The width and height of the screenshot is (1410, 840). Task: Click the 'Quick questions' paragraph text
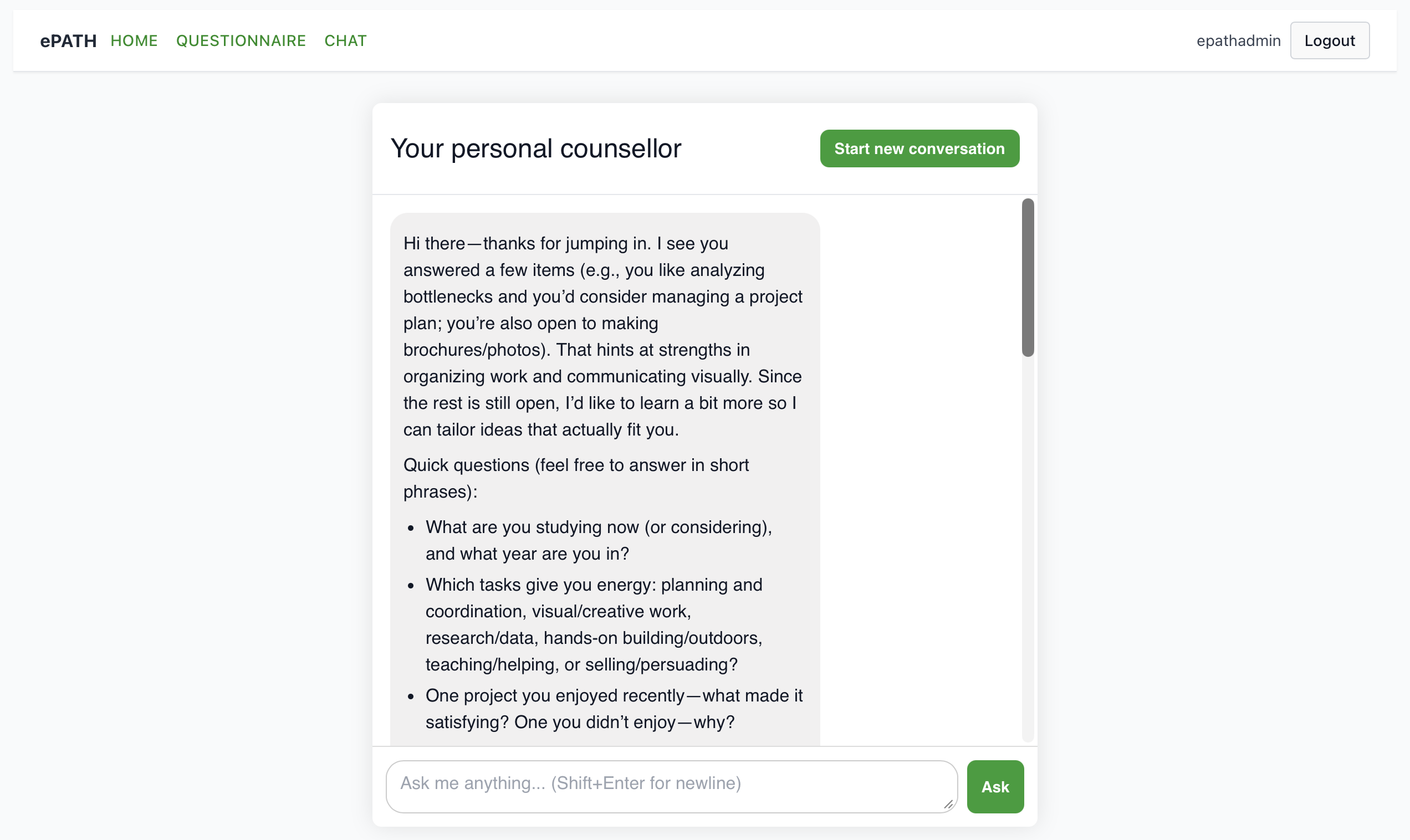pyautogui.click(x=576, y=478)
